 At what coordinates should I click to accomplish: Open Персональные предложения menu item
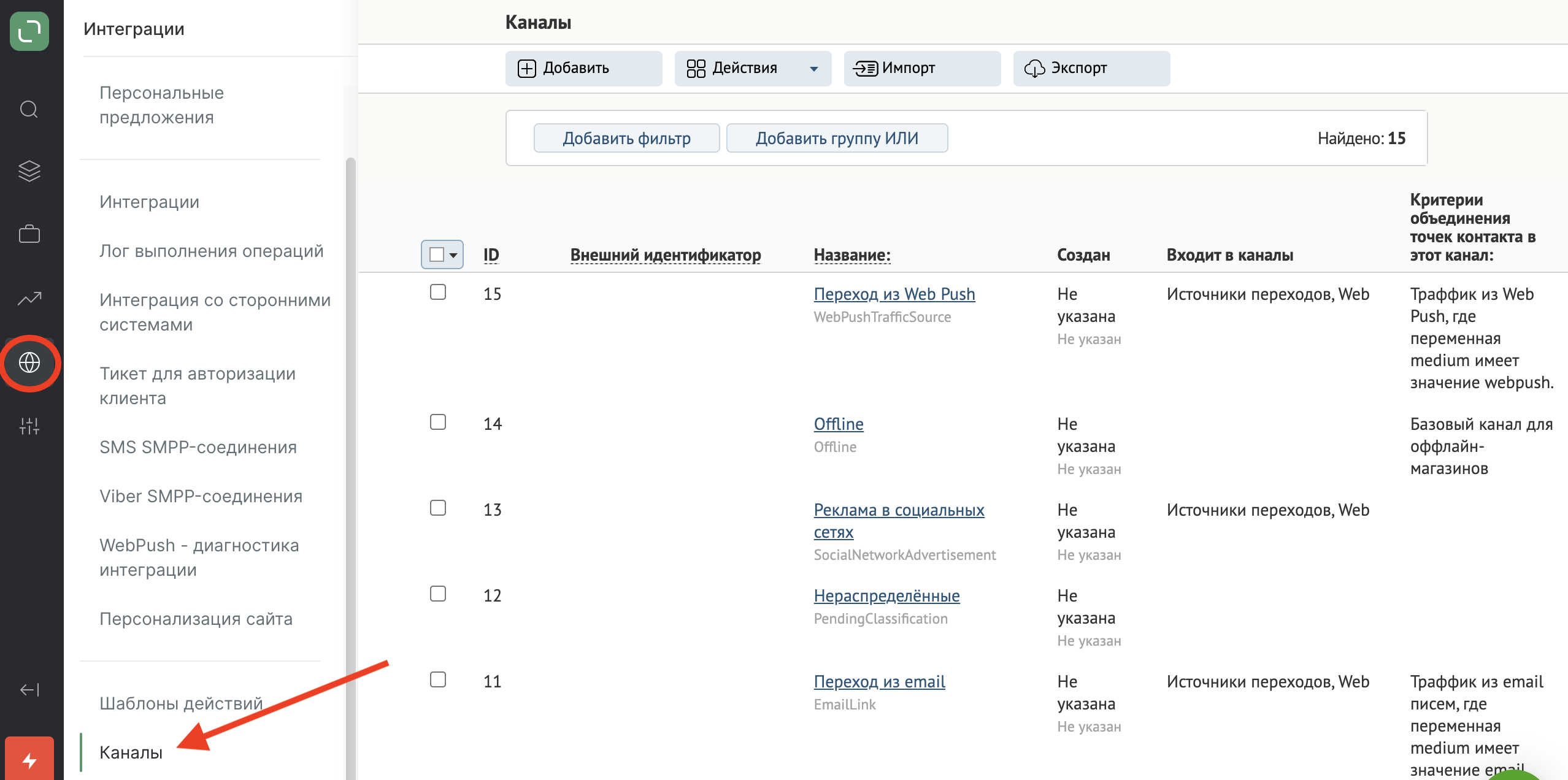161,105
